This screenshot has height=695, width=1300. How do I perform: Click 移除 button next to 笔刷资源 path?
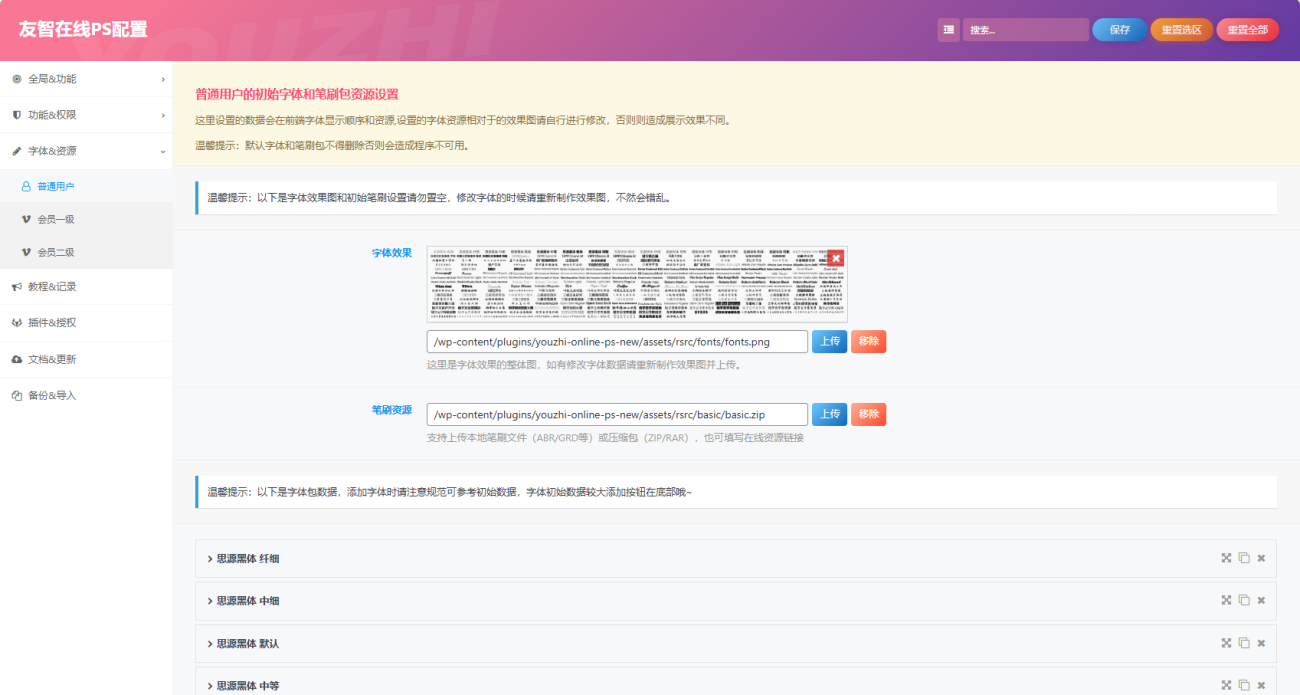pos(868,414)
